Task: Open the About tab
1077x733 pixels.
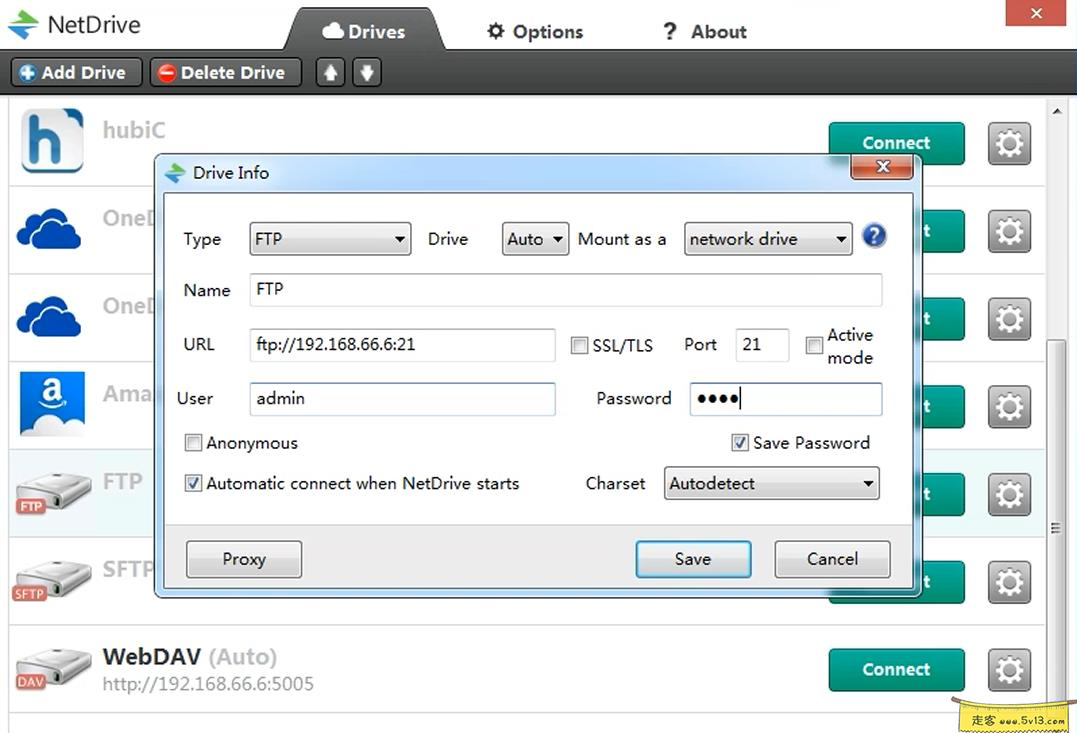Action: click(705, 32)
